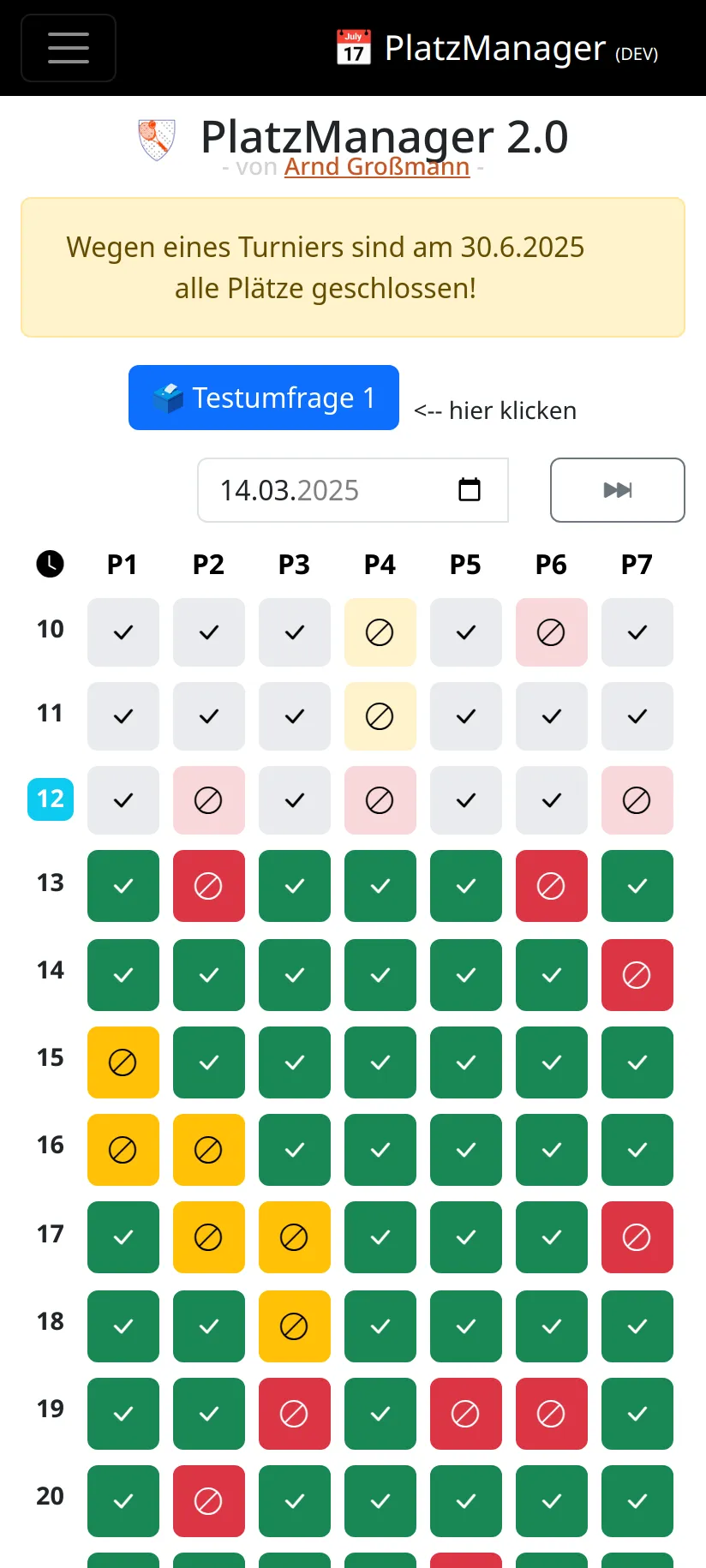This screenshot has height=1568, width=706.
Task: Click red blocked slot P2 at 13
Action: 209,886
